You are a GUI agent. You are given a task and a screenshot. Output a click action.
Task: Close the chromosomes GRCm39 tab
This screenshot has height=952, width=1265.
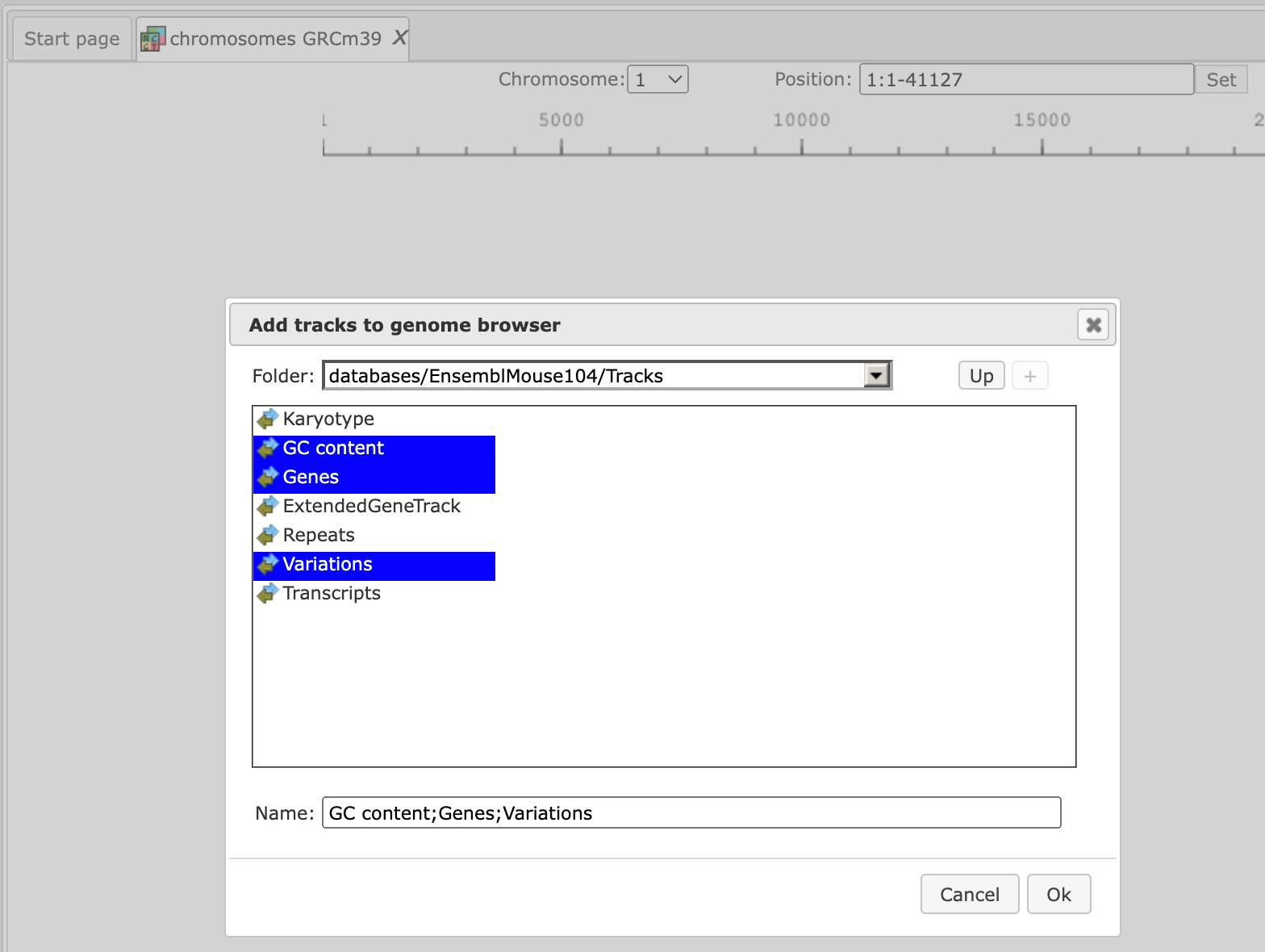click(x=399, y=38)
